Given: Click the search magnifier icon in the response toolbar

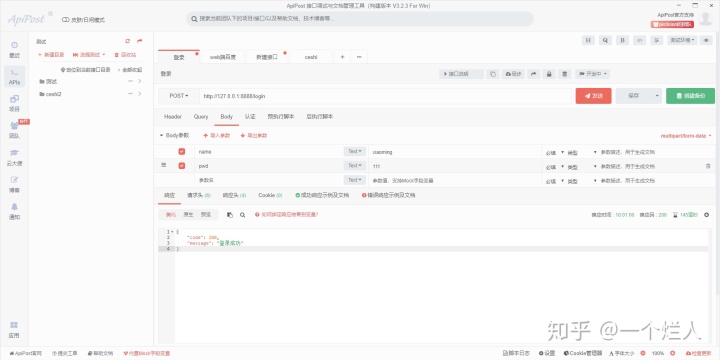Looking at the screenshot, I should tap(242, 214).
